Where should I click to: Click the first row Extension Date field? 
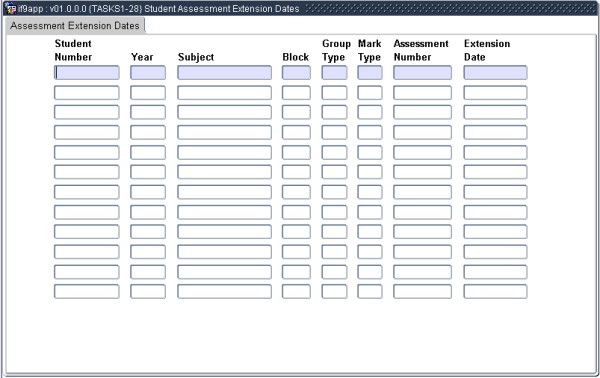click(x=495, y=72)
